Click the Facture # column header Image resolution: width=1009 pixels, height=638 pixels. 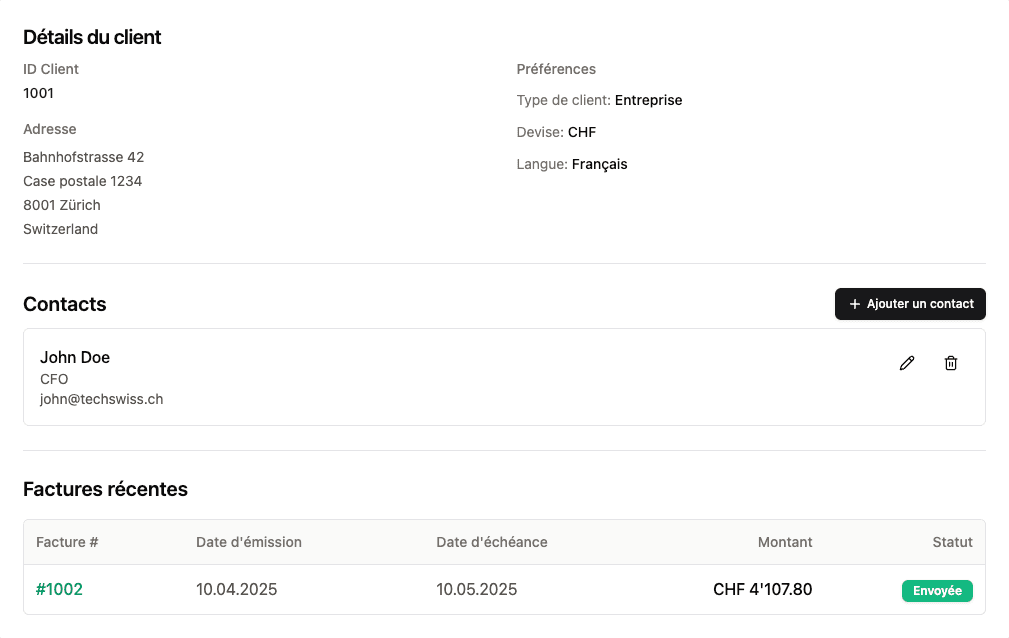[x=67, y=542]
